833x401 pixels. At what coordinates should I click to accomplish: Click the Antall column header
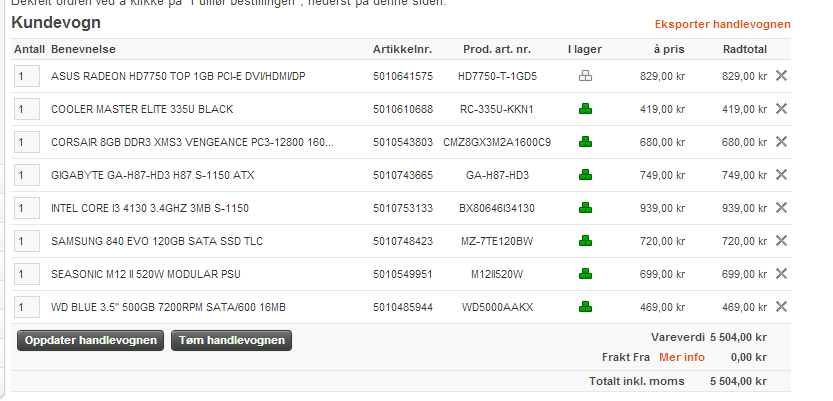pos(29,49)
